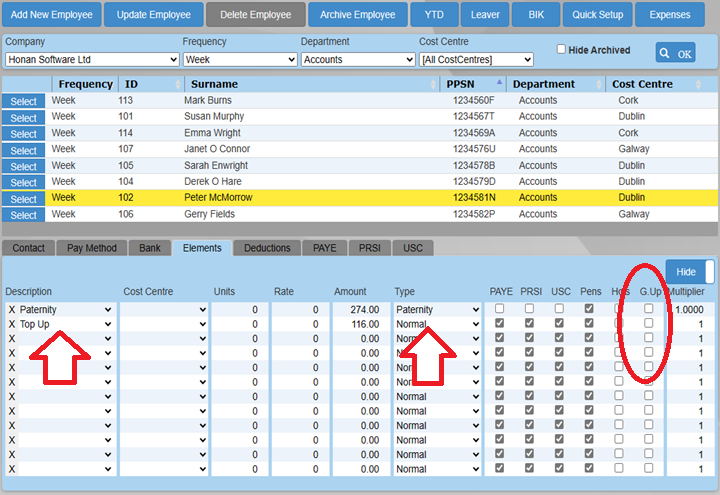Open the Company dropdown showing Honan Software Ltd

(93, 60)
